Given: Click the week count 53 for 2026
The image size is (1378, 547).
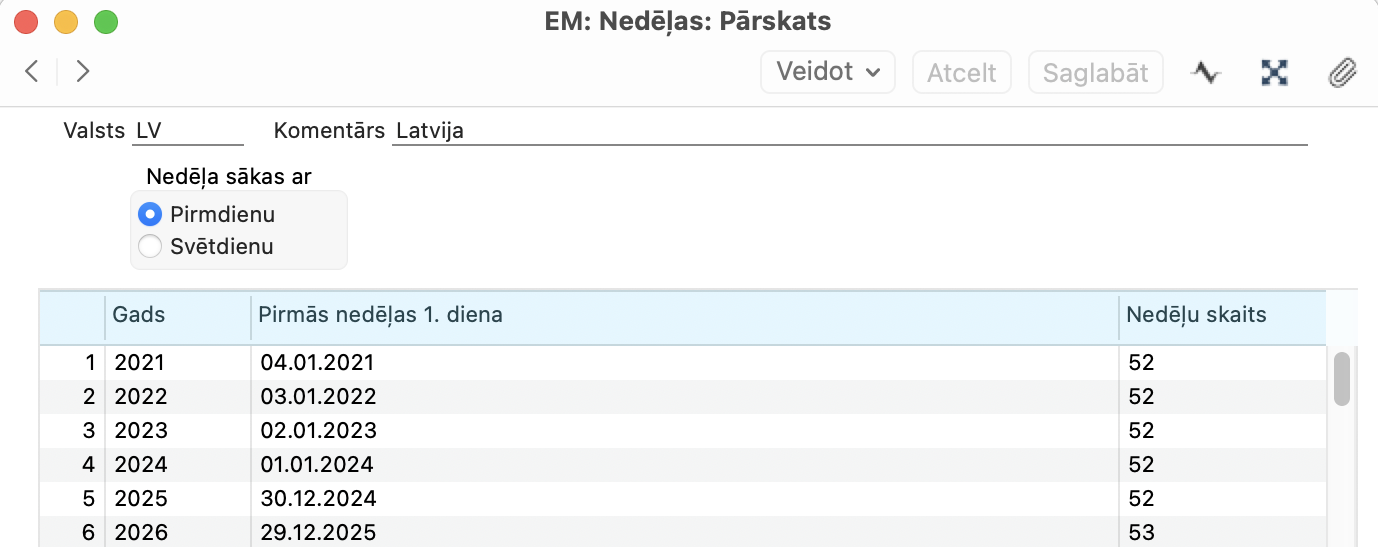Looking at the screenshot, I should pyautogui.click(x=1223, y=532).
